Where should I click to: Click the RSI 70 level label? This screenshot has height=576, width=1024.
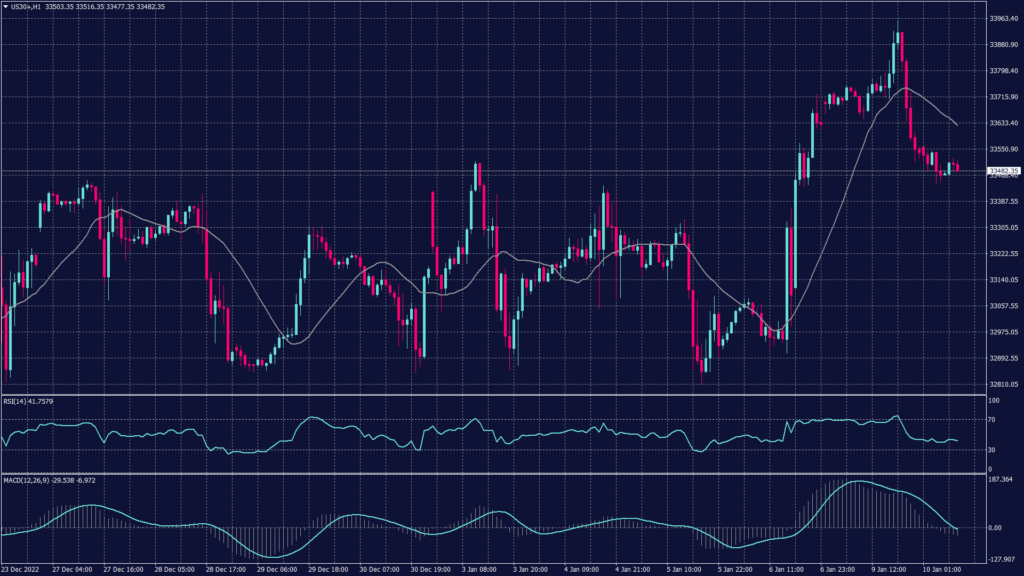click(993, 421)
